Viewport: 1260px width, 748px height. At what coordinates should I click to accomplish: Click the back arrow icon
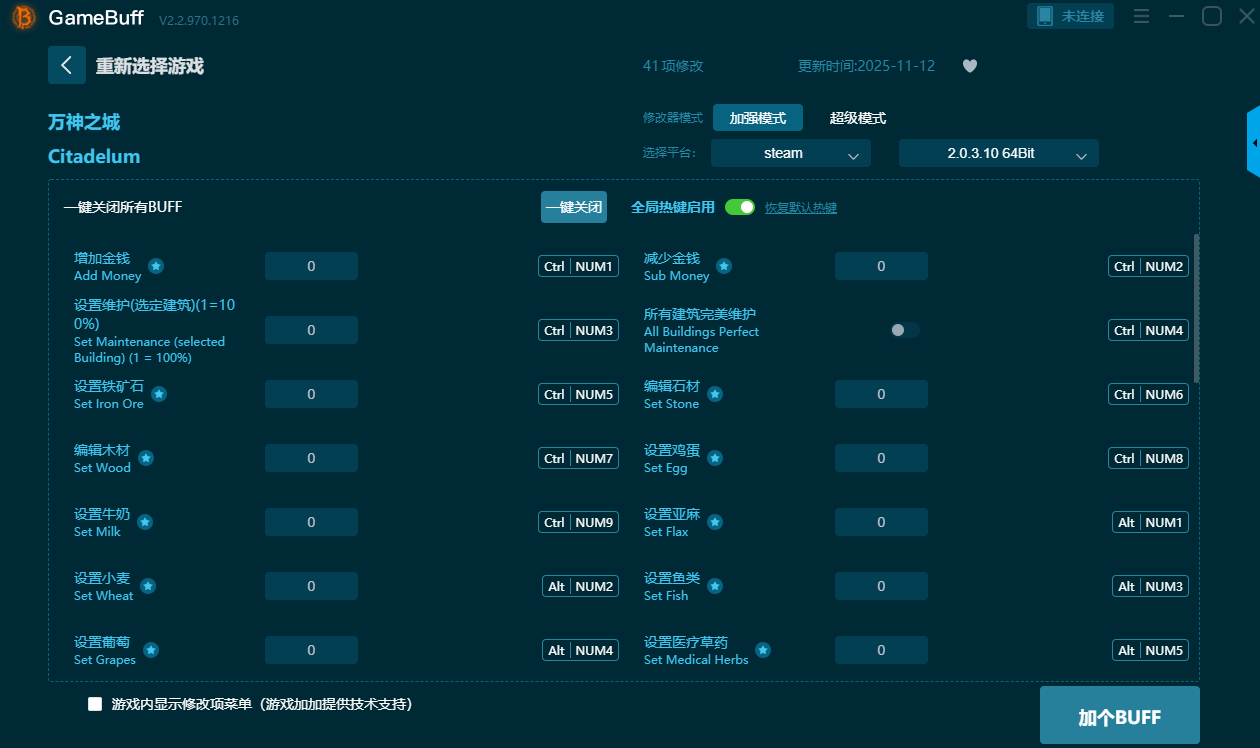66,65
